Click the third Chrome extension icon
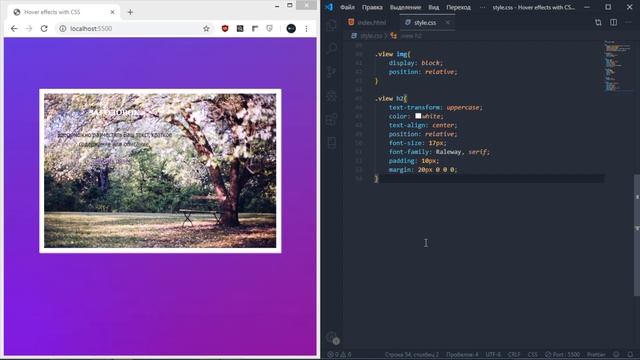640x360 pixels. [255, 29]
